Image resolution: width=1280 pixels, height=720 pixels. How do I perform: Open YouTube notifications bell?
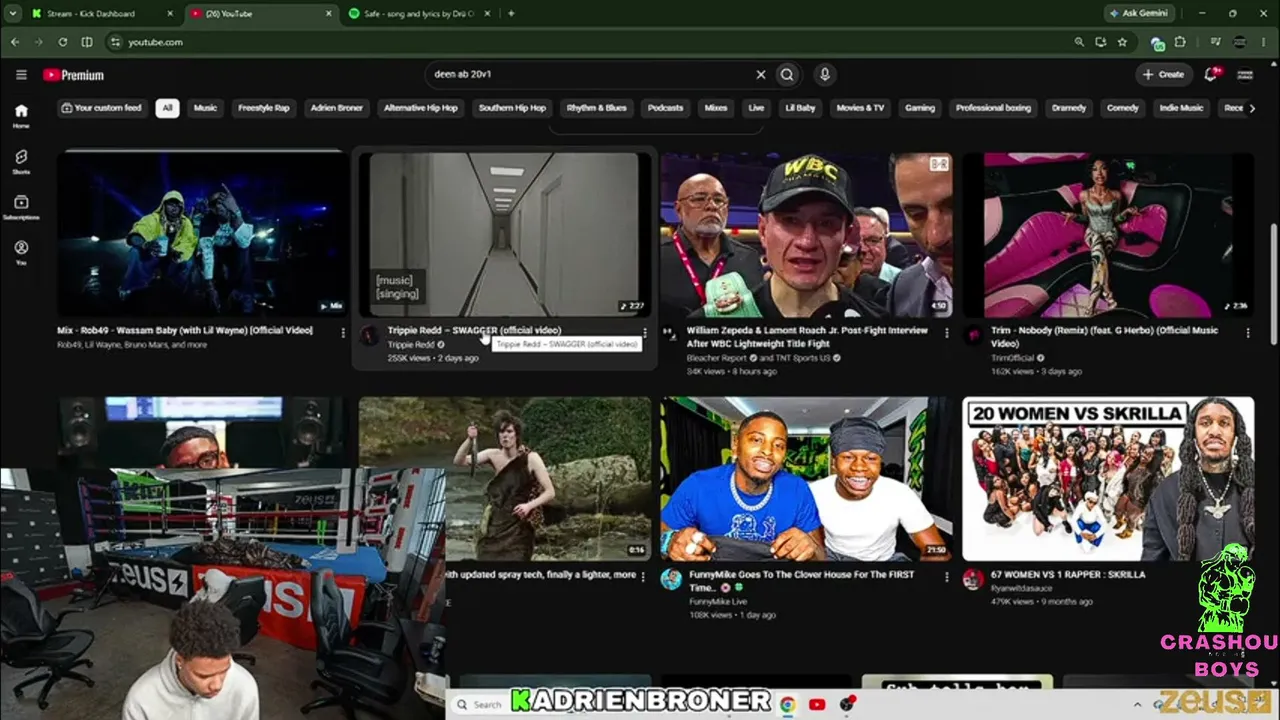[1211, 74]
